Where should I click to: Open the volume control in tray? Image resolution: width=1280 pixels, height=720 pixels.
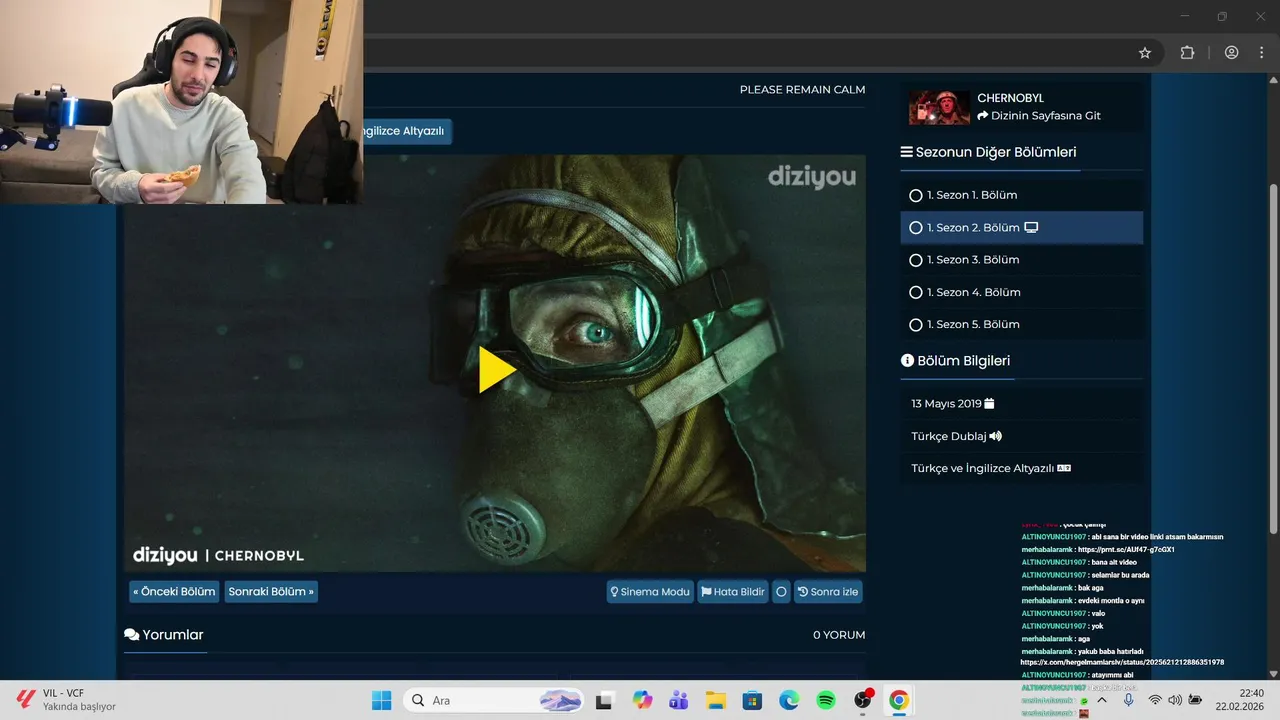[x=1174, y=700]
